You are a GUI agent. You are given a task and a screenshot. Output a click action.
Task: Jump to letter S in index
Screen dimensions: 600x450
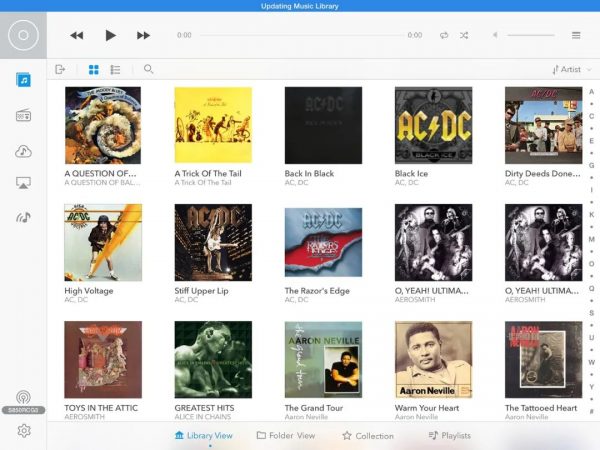point(592,313)
